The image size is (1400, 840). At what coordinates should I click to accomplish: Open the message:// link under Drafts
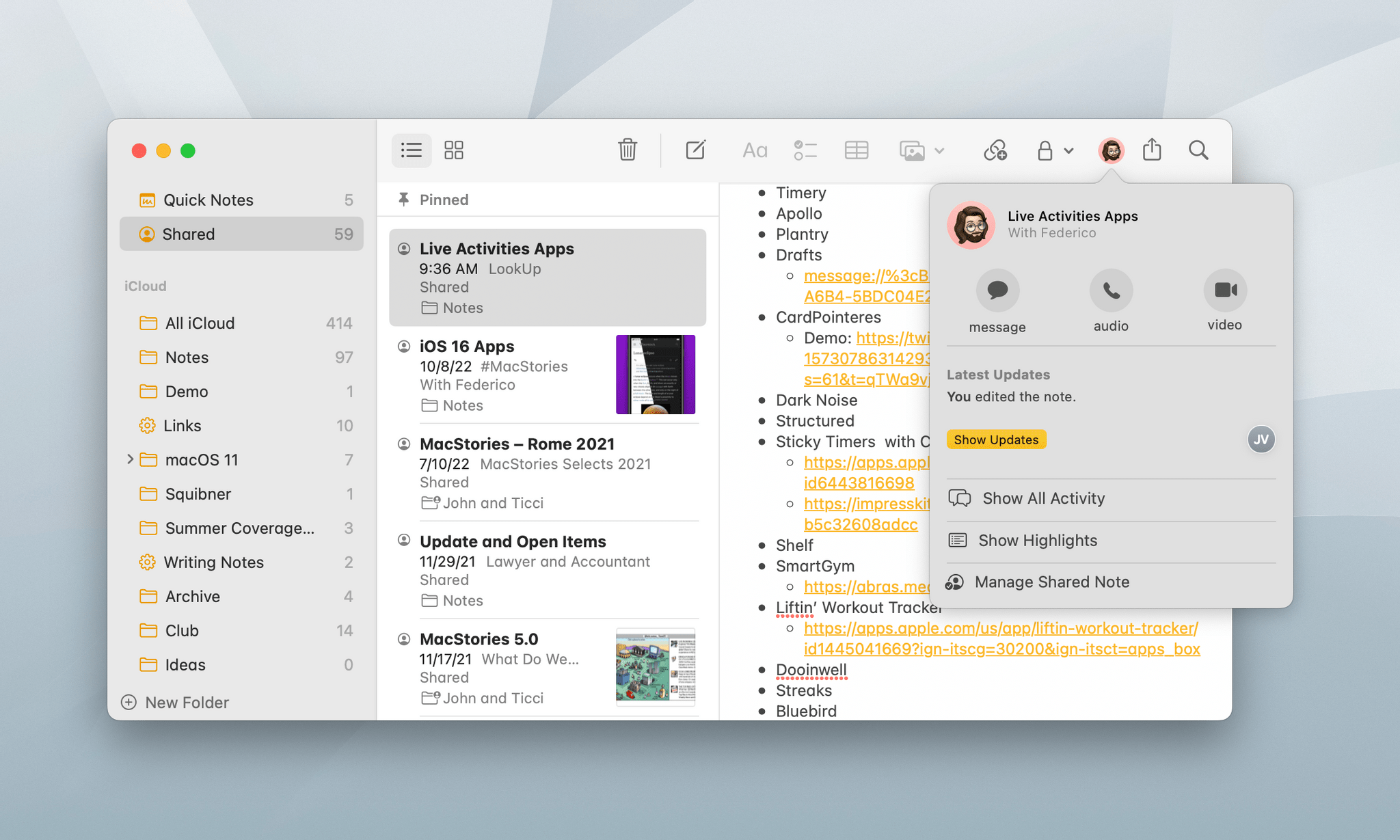[x=866, y=286]
